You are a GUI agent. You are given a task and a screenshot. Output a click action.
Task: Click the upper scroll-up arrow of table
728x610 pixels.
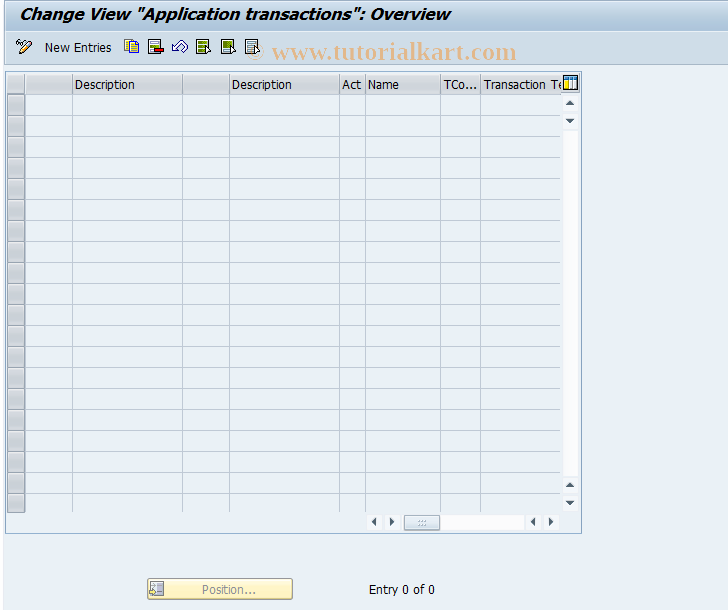tap(570, 103)
